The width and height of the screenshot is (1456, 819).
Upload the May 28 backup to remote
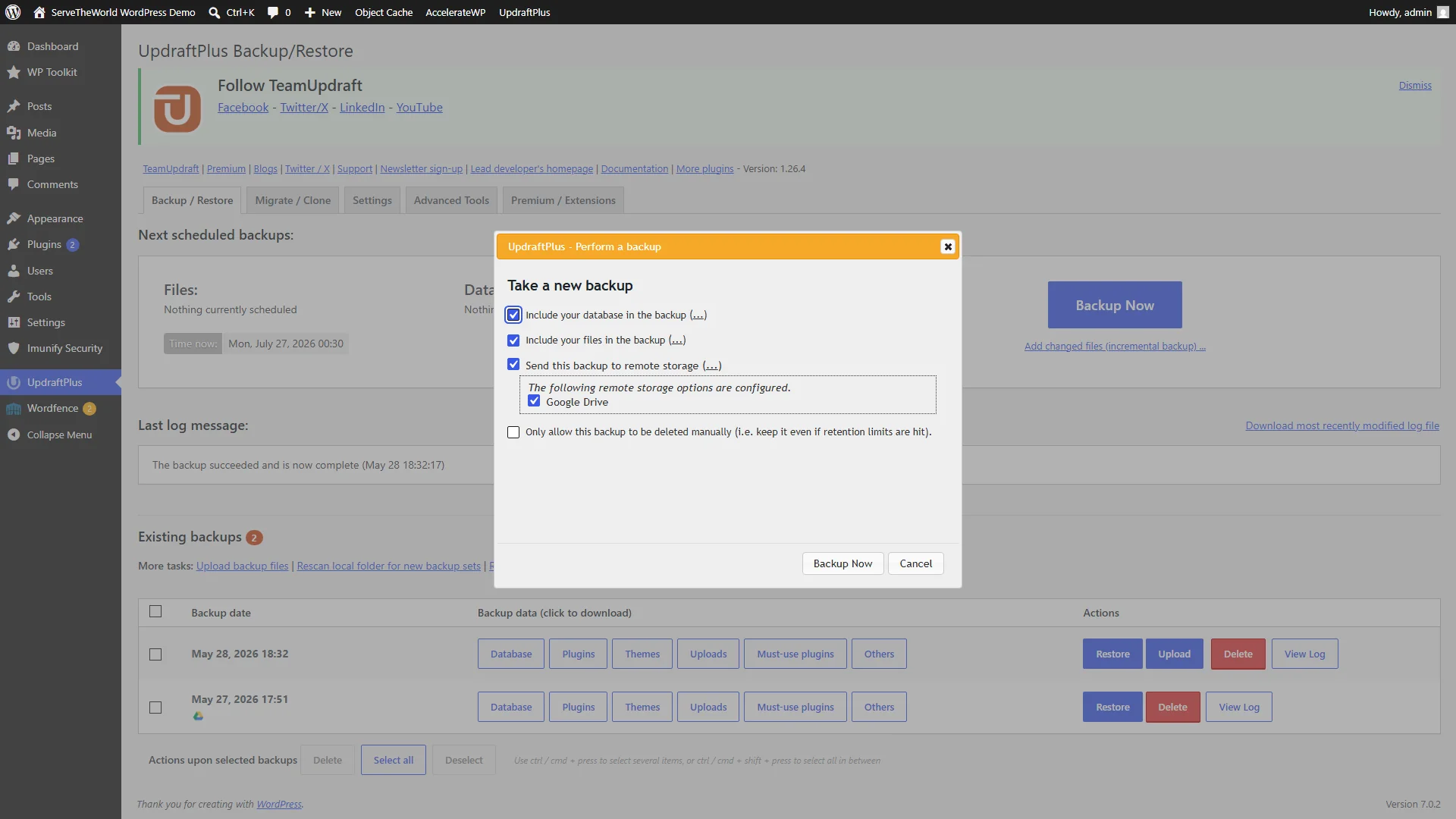[x=1175, y=654]
